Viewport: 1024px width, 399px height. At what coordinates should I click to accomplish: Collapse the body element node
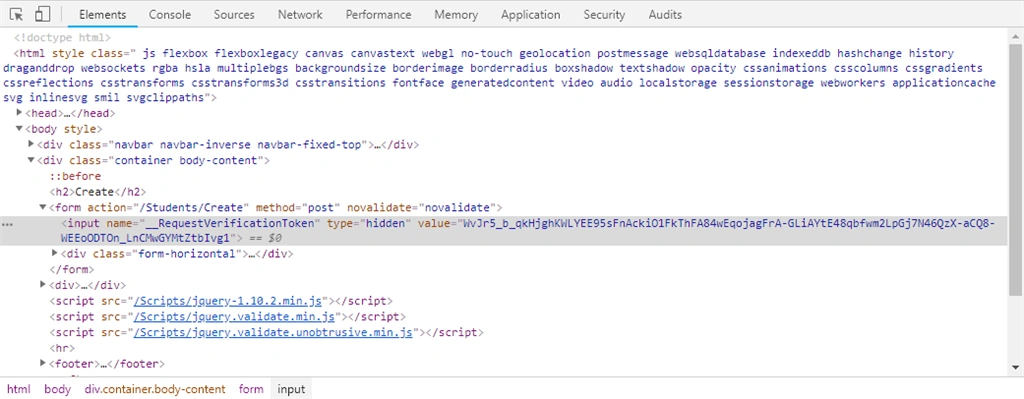[x=20, y=129]
